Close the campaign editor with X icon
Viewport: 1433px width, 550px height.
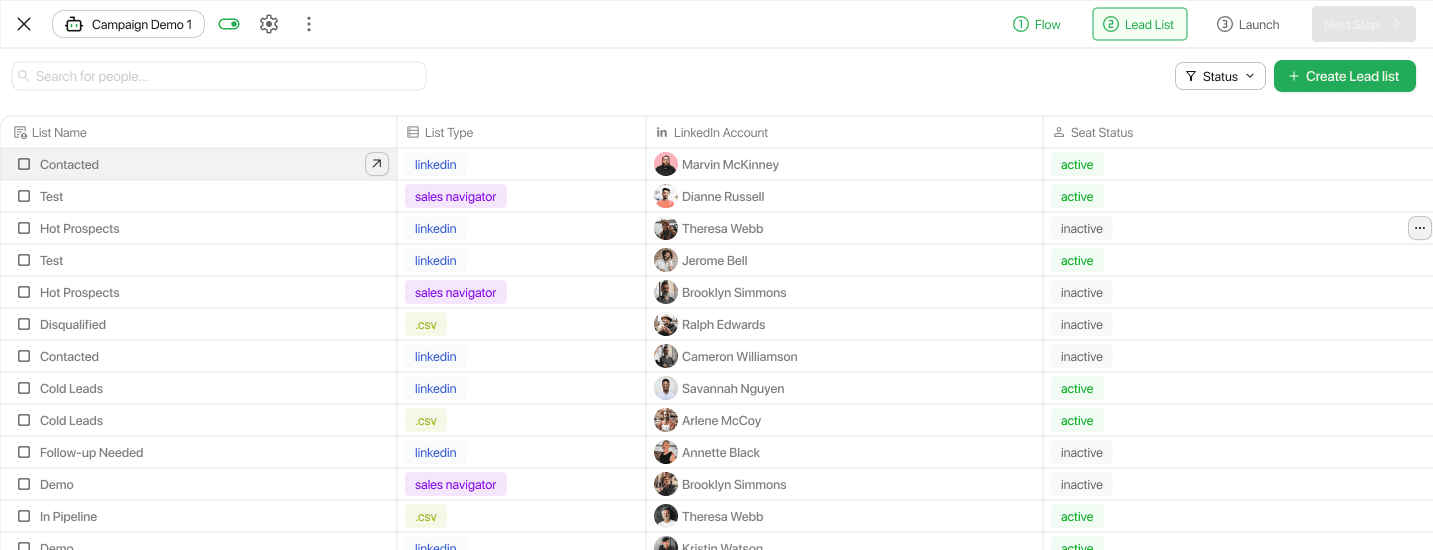coord(24,24)
